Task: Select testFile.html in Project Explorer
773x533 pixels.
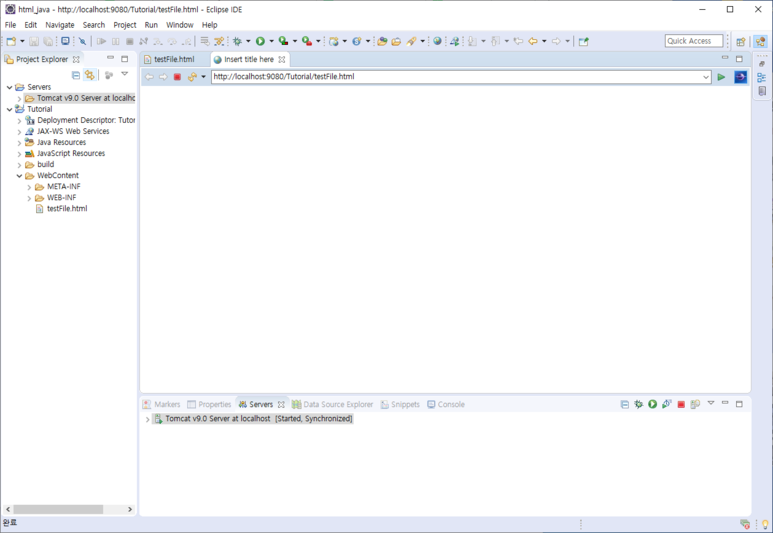Action: pos(62,209)
